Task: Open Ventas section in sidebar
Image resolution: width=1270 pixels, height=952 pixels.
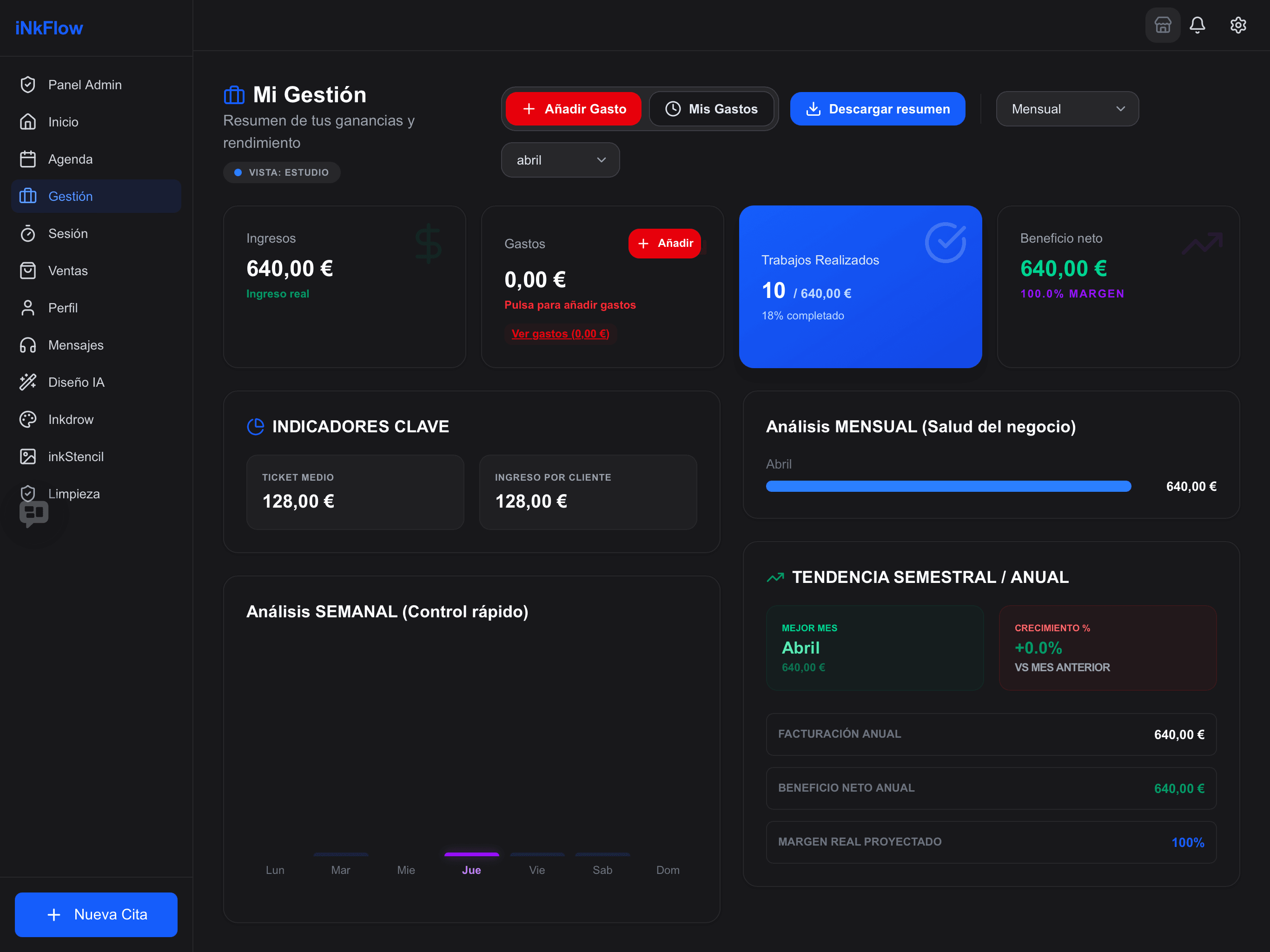Action: pyautogui.click(x=68, y=271)
